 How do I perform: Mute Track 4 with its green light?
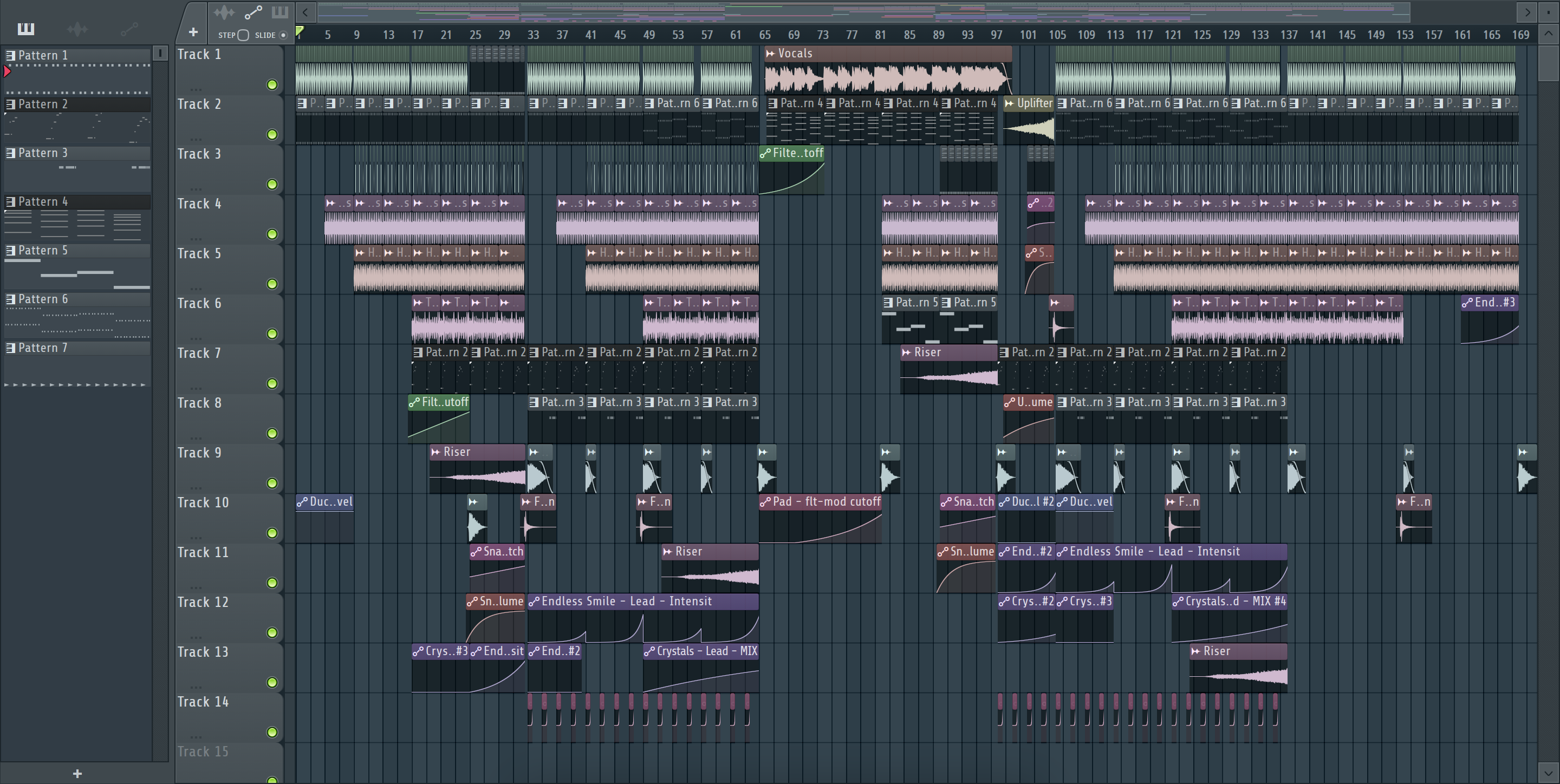click(272, 234)
